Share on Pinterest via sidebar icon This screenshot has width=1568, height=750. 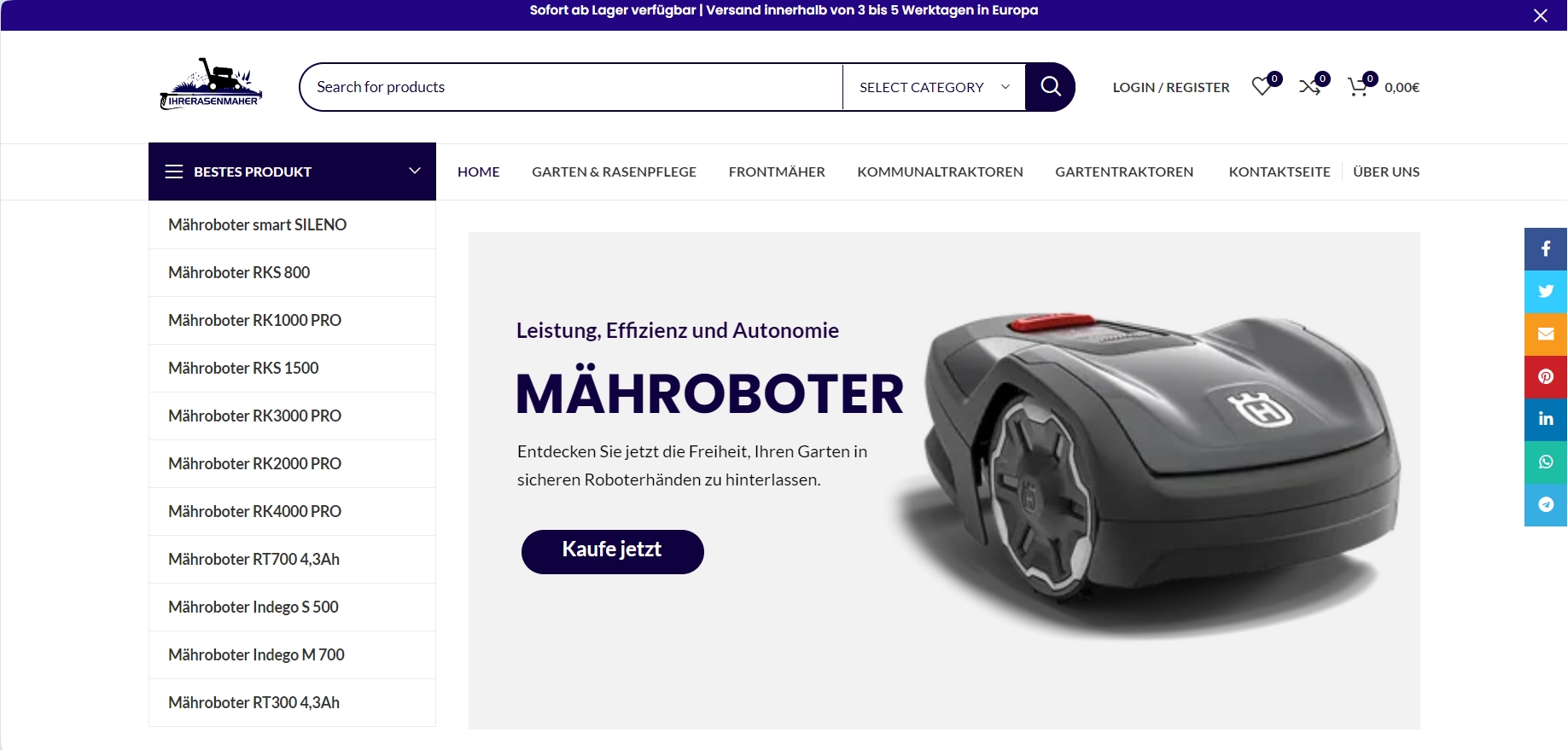point(1546,377)
